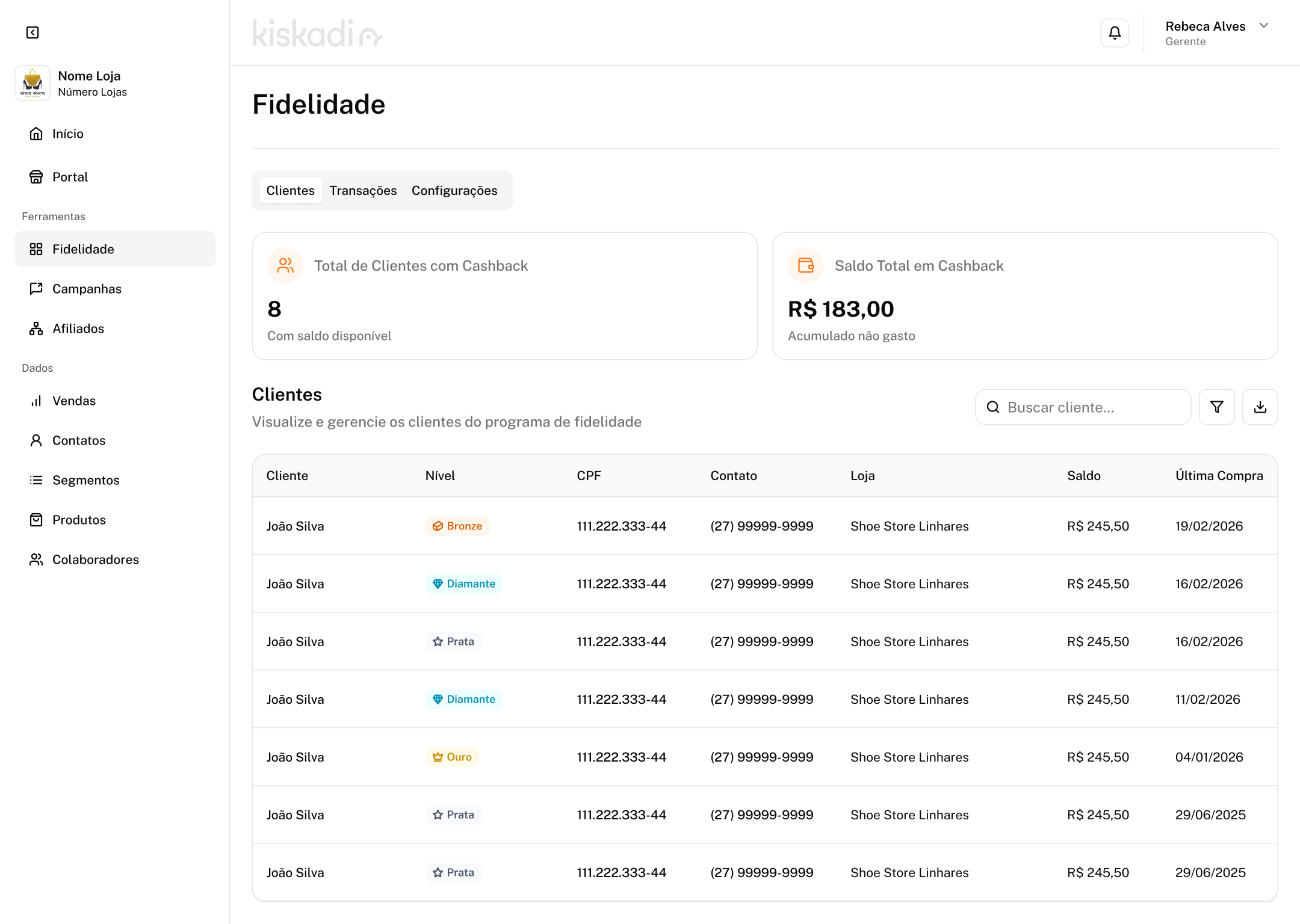Viewport: 1300px width, 924px height.
Task: Expand the Rebeca Alves user menu chevron
Action: (x=1264, y=26)
